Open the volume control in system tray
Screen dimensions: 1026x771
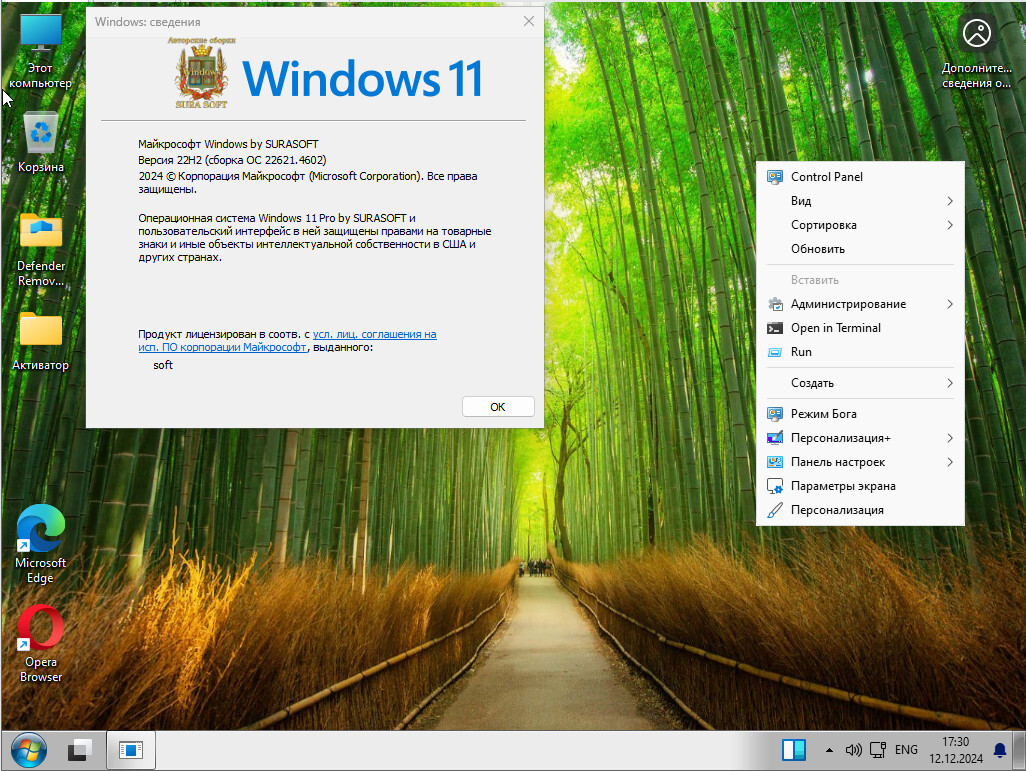[x=853, y=750]
